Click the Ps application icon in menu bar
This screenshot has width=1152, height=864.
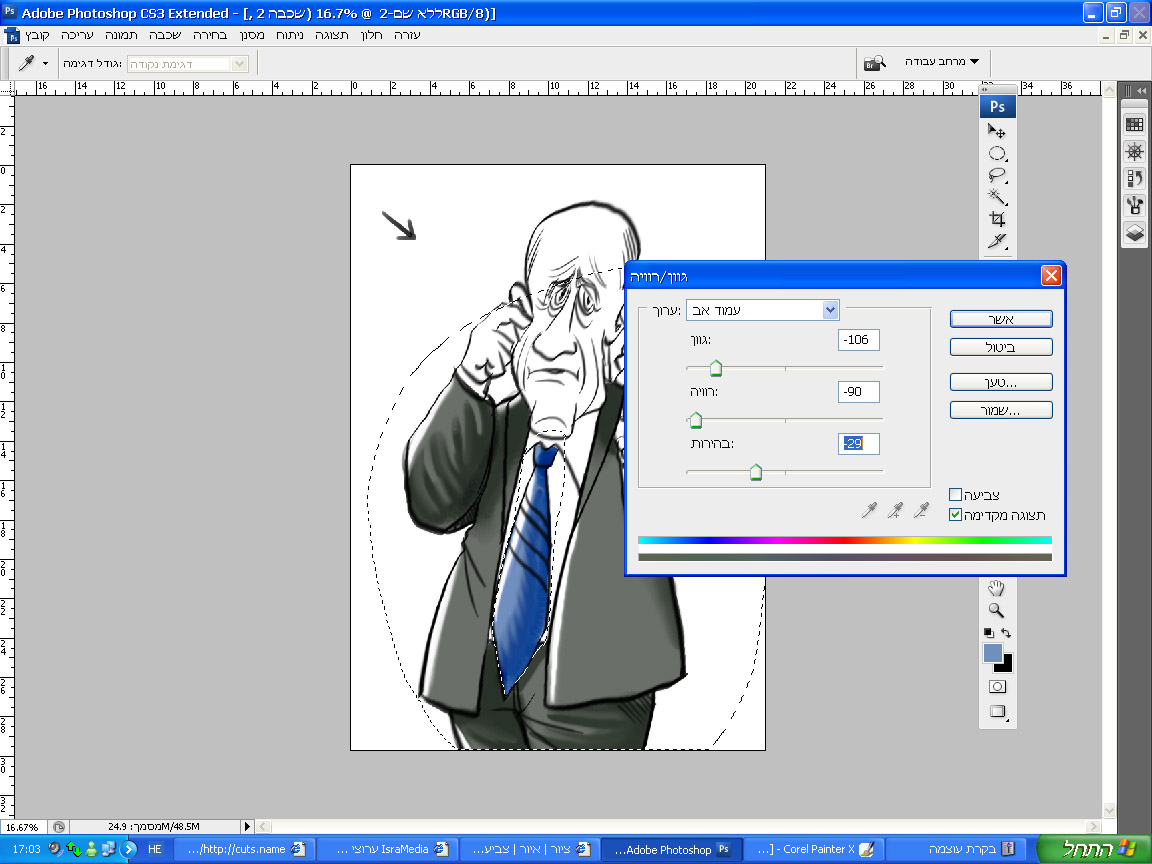12,35
